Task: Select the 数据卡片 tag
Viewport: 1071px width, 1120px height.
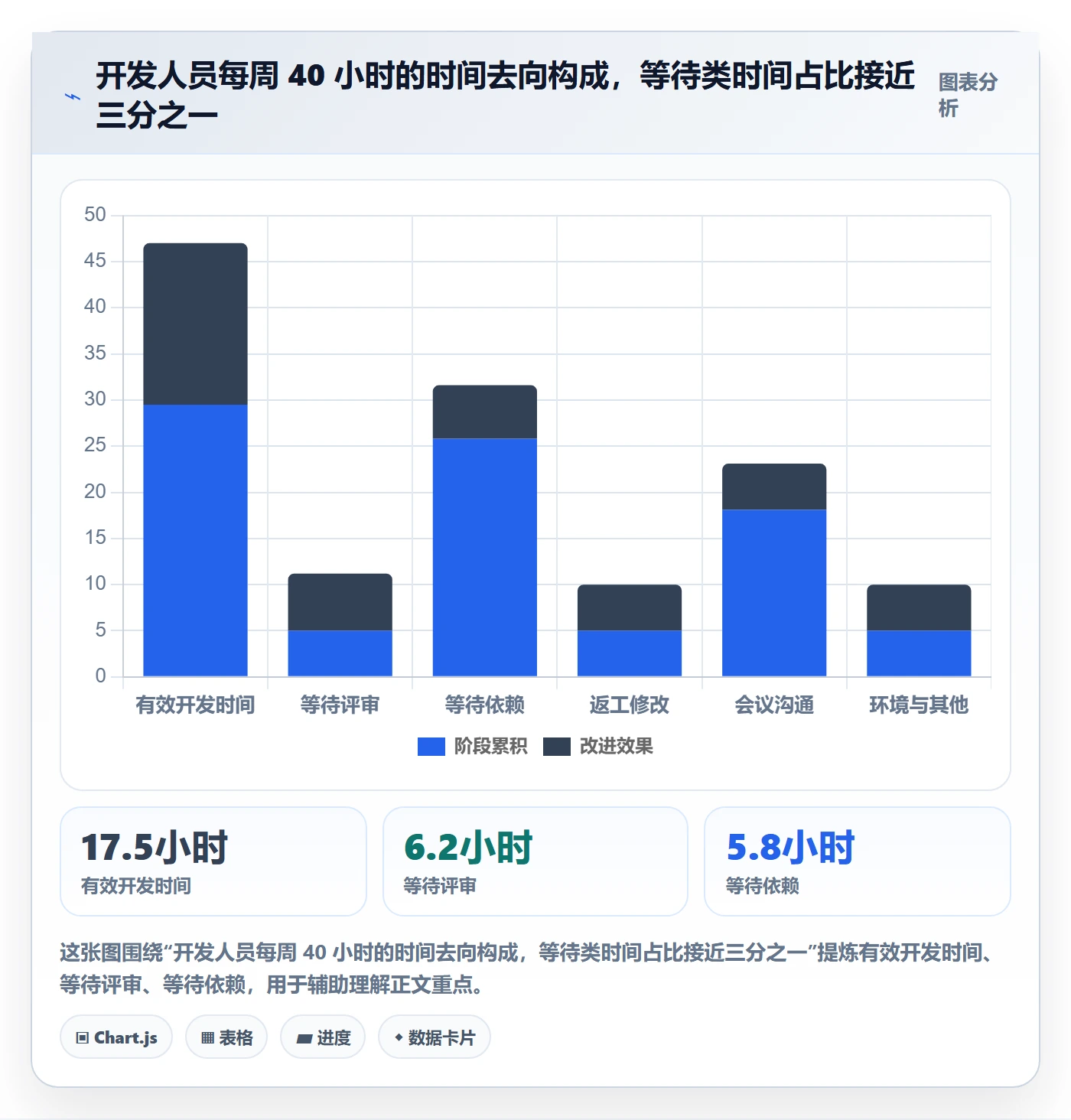Action: [x=435, y=1037]
